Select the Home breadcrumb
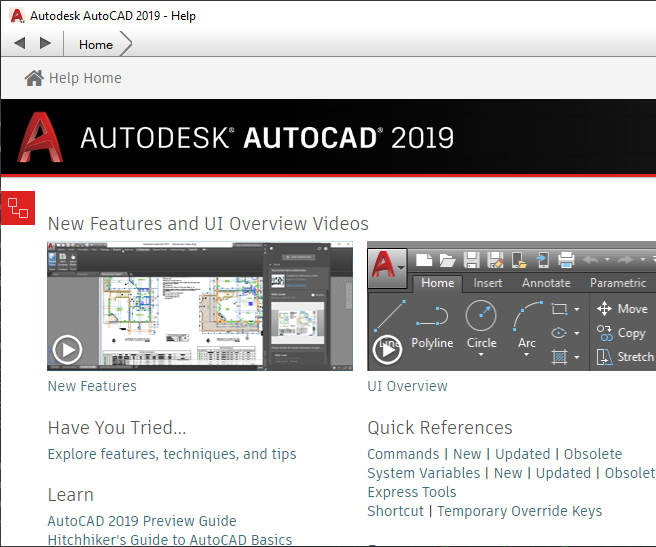The image size is (656, 547). 96,45
